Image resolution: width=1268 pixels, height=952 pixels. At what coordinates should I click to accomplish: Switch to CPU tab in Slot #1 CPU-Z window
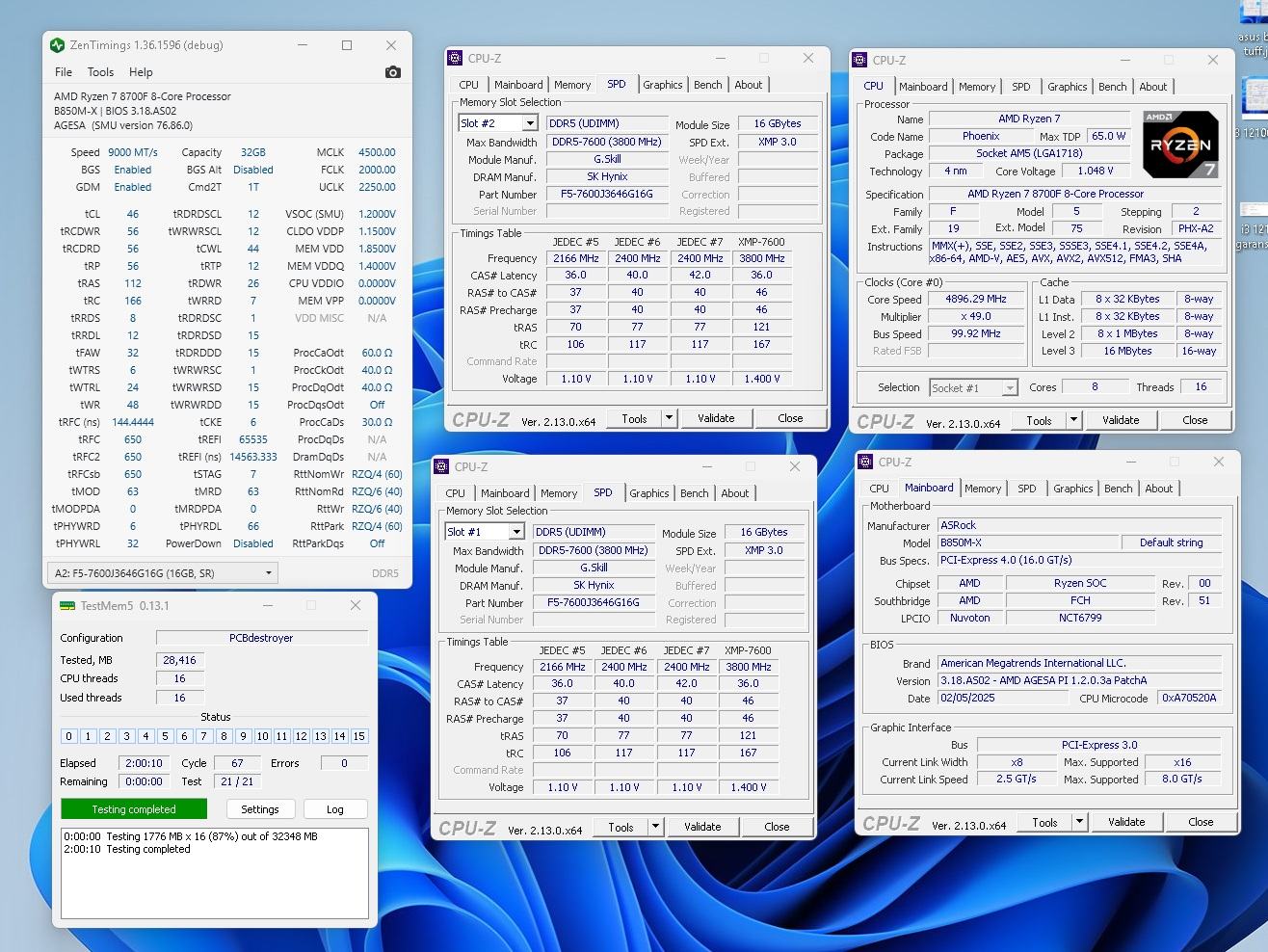coord(456,493)
